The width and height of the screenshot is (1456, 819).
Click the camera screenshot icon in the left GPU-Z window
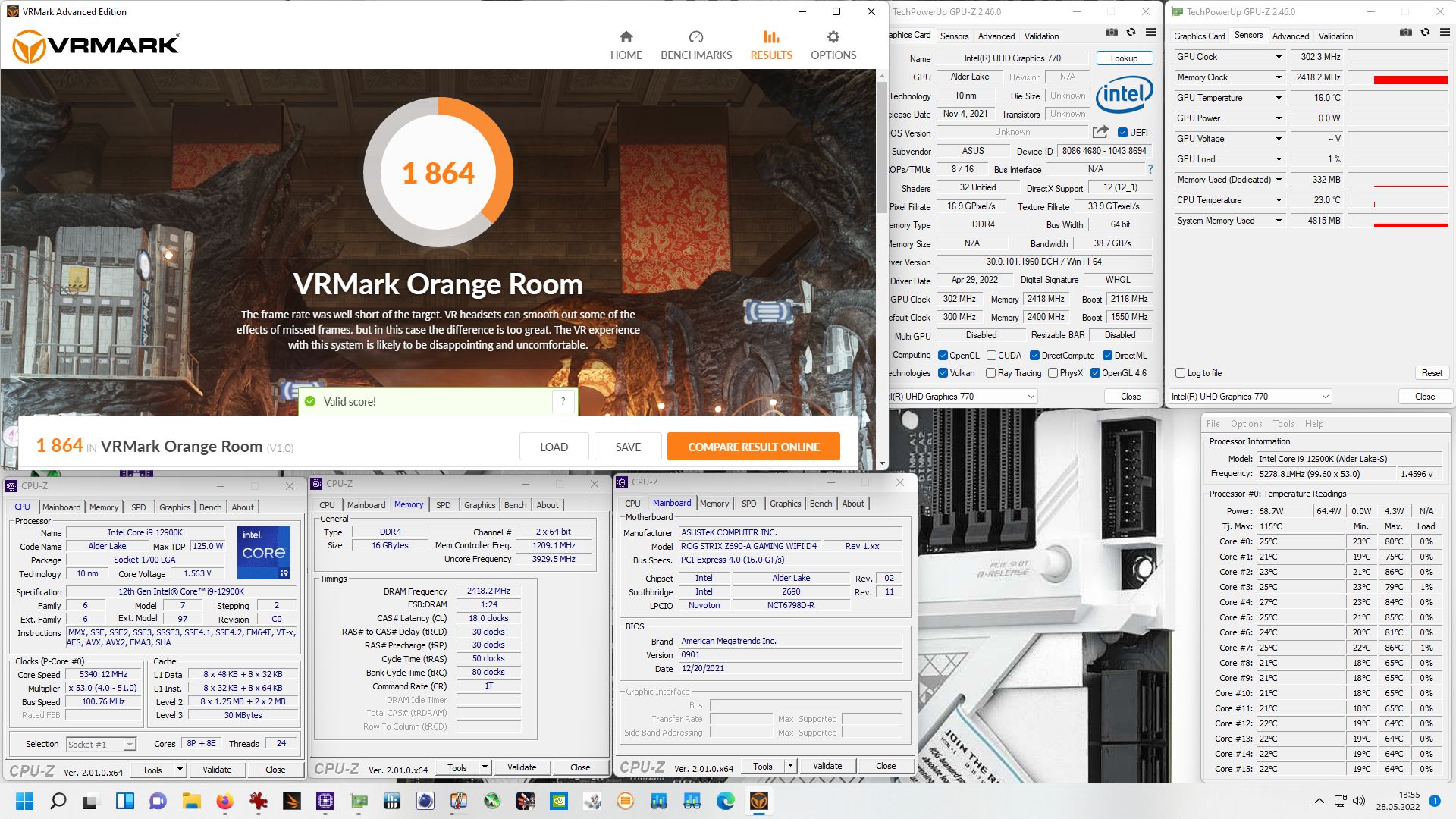[x=1111, y=32]
